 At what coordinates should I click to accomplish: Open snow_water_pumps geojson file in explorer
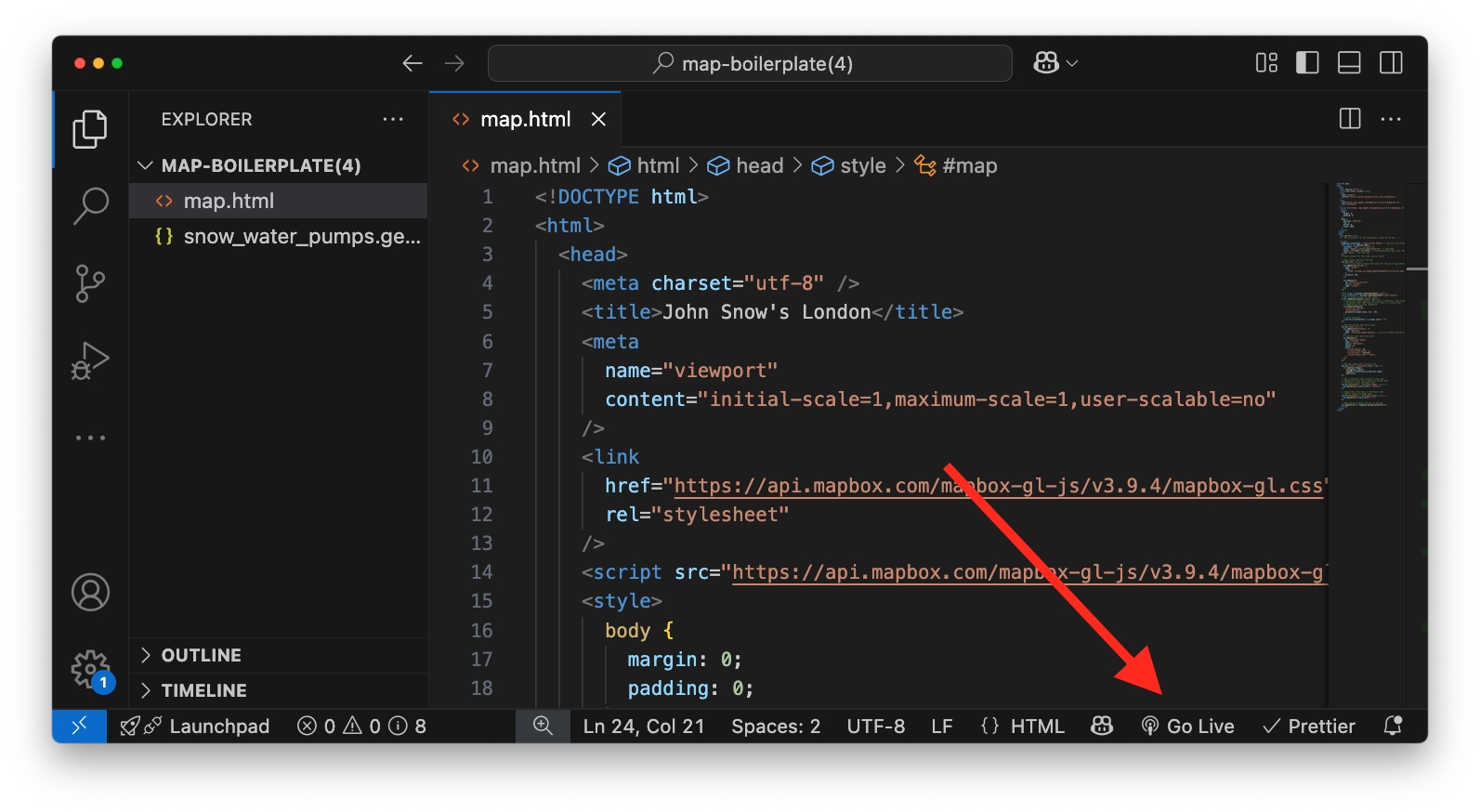(x=301, y=237)
